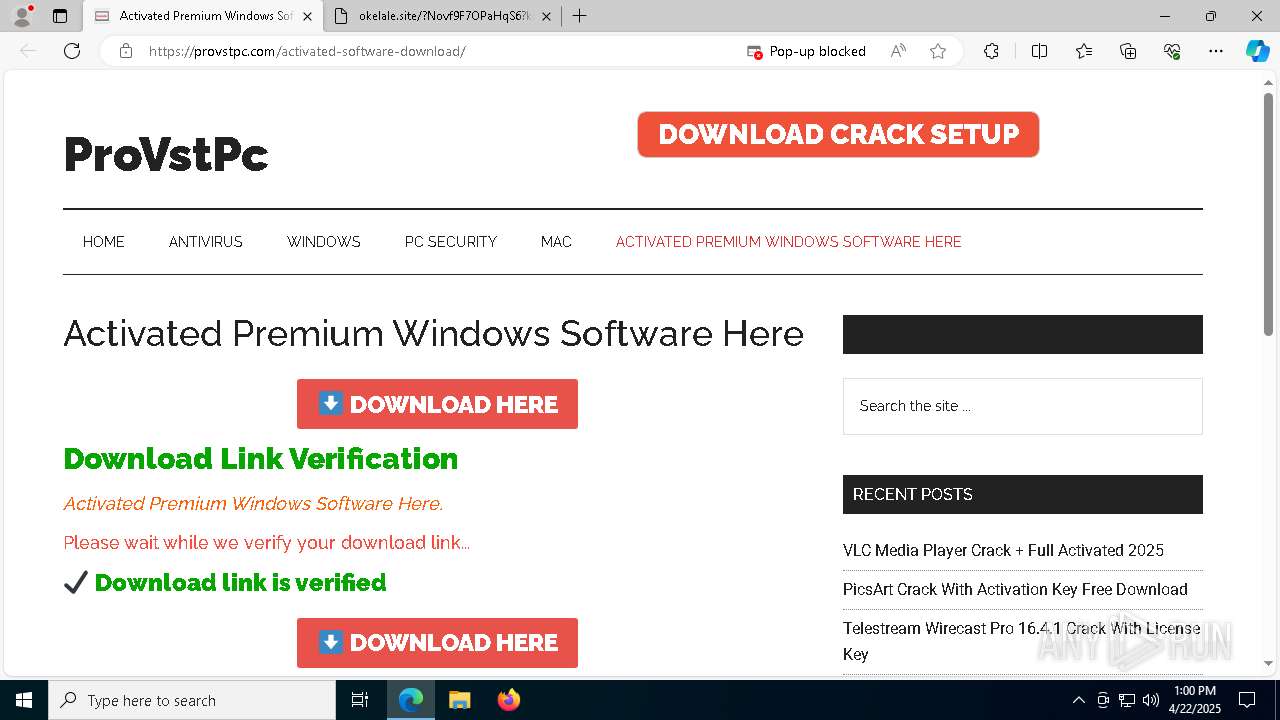Open Microsoft Edge on the taskbar
Screen dimensions: 1280x720
pos(411,700)
